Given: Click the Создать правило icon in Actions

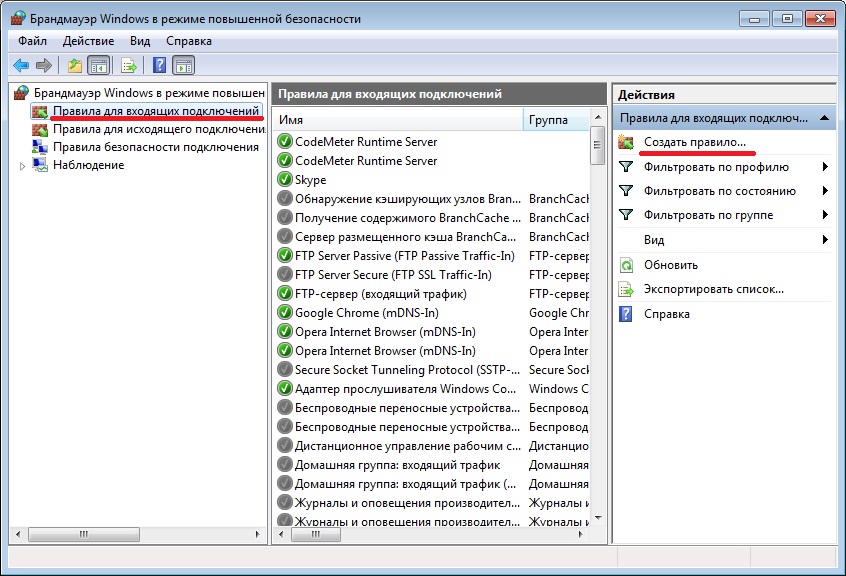Looking at the screenshot, I should coord(626,142).
